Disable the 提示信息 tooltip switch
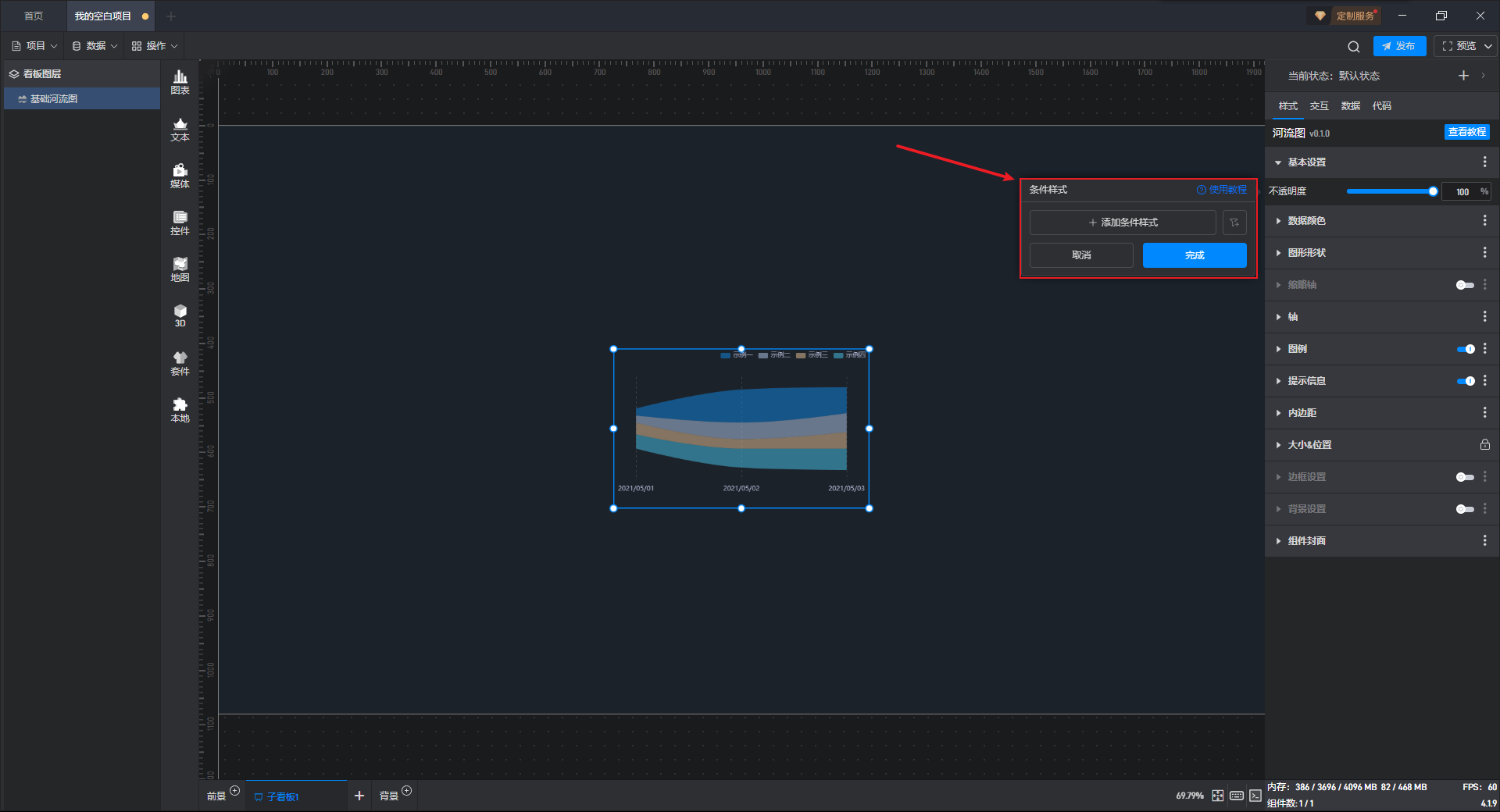 tap(1466, 381)
